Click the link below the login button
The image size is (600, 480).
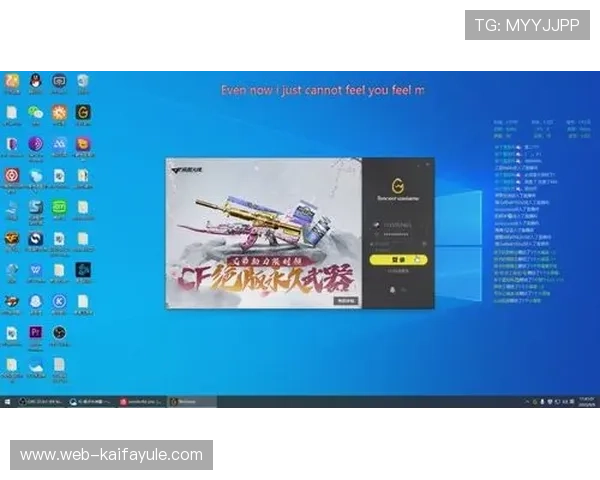[x=398, y=271]
